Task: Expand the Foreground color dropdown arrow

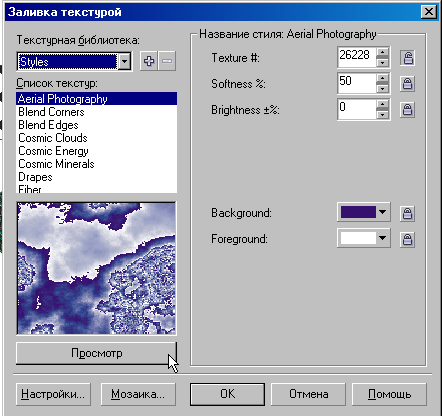Action: [383, 238]
